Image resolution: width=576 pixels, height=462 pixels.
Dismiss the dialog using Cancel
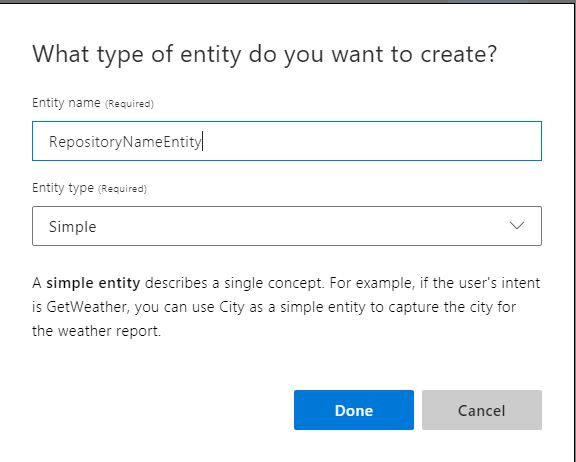click(x=482, y=410)
